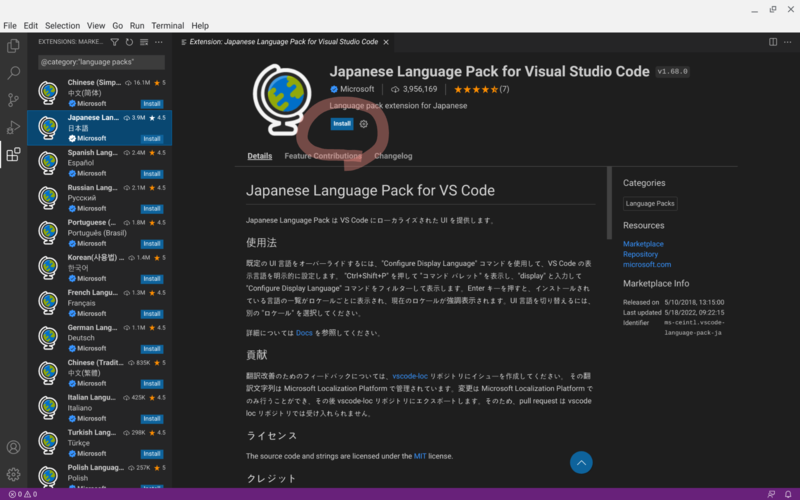Open the Help menu
The width and height of the screenshot is (800, 500).
pyautogui.click(x=200, y=26)
